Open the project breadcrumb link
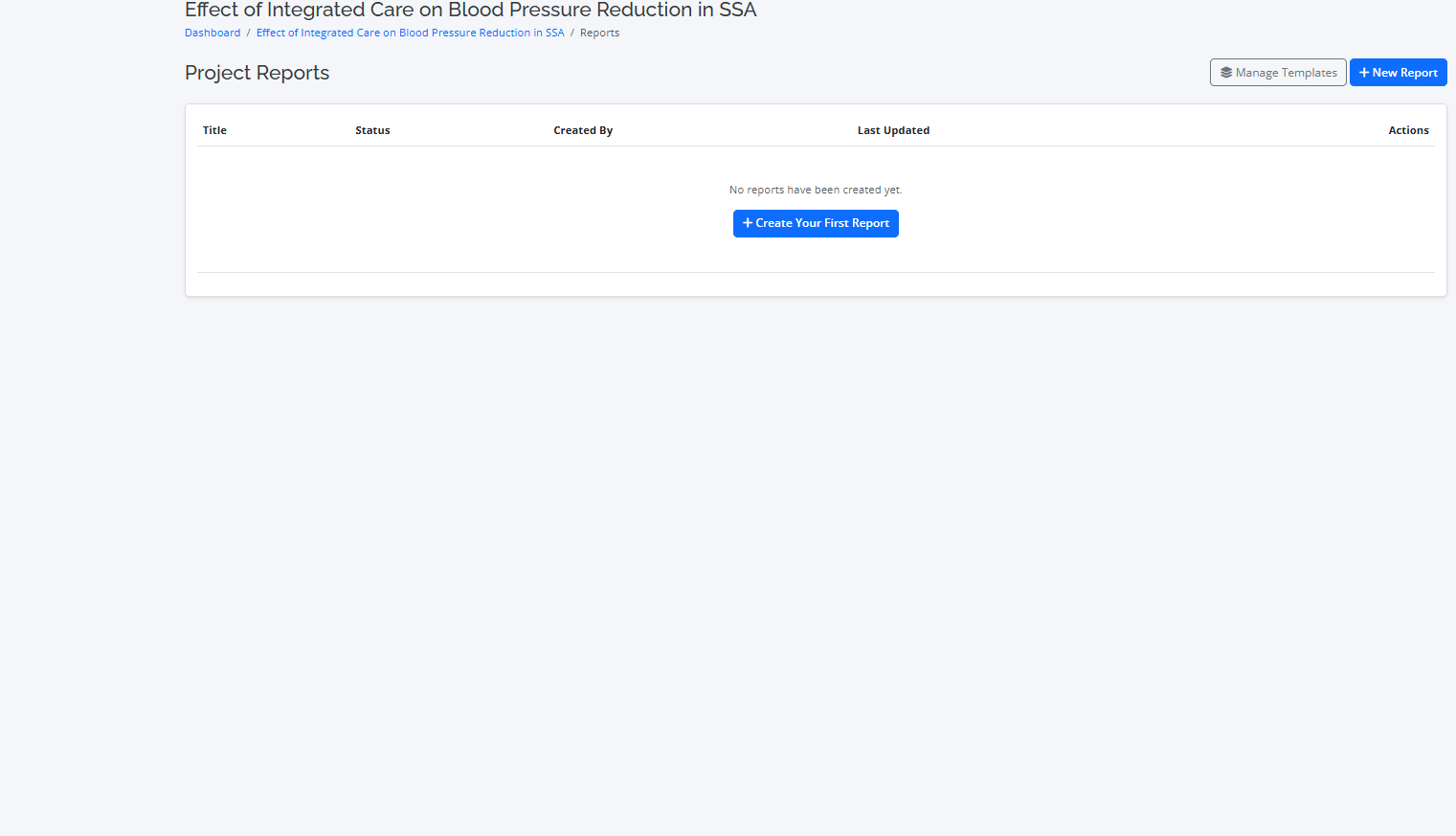 (410, 33)
